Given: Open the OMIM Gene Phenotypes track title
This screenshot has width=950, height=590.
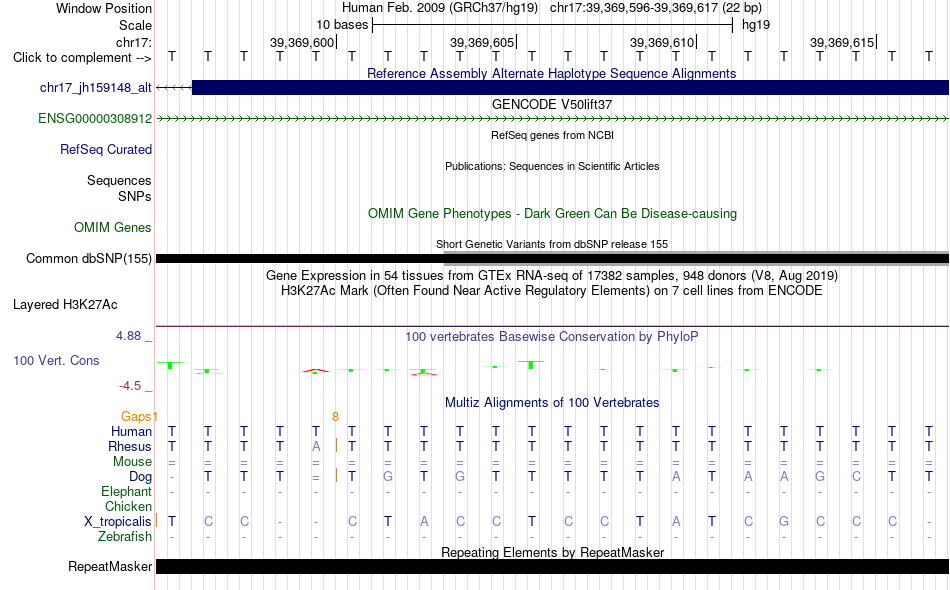Looking at the screenshot, I should coord(553,213).
